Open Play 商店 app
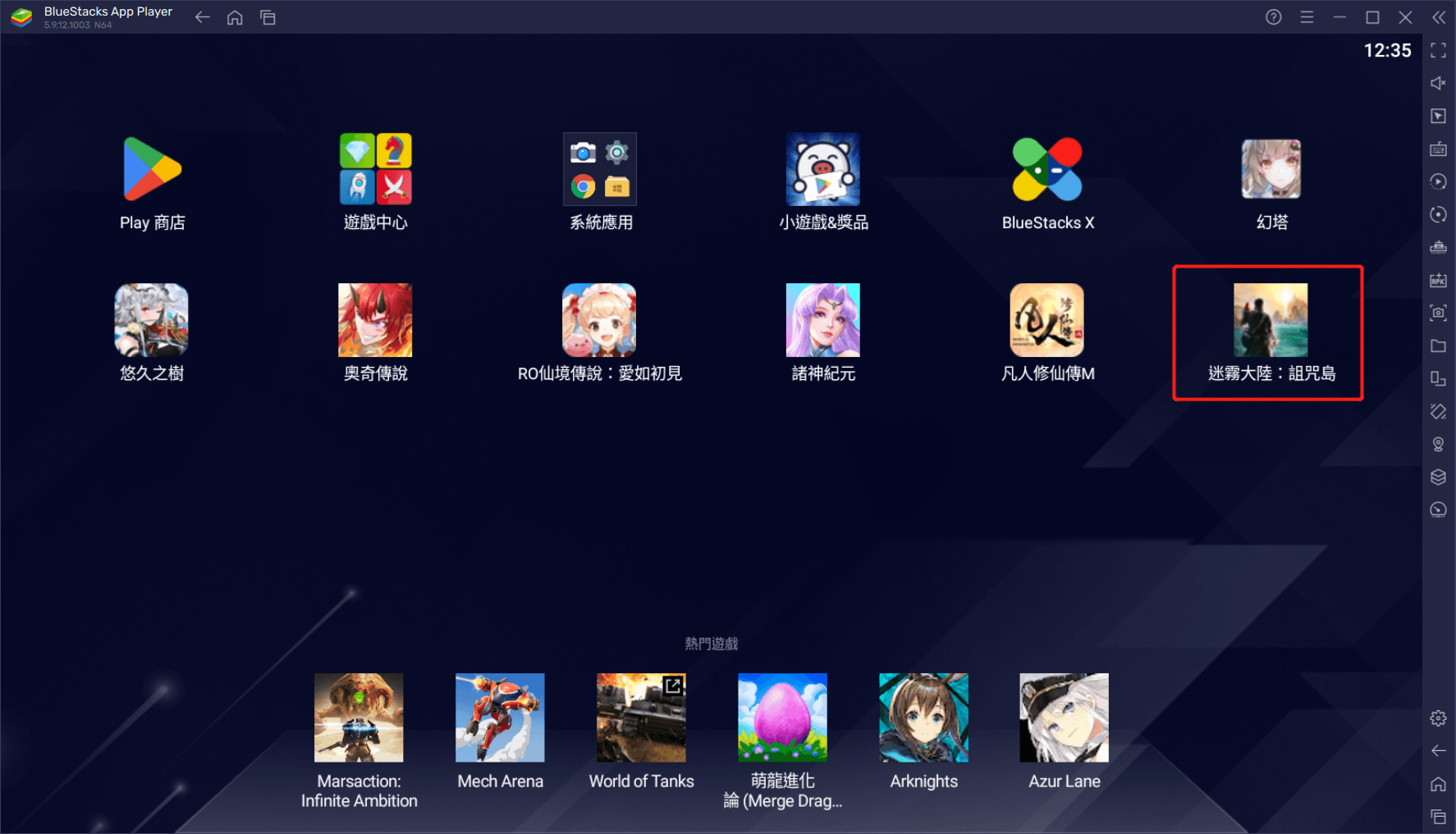This screenshot has height=834, width=1456. tap(153, 169)
